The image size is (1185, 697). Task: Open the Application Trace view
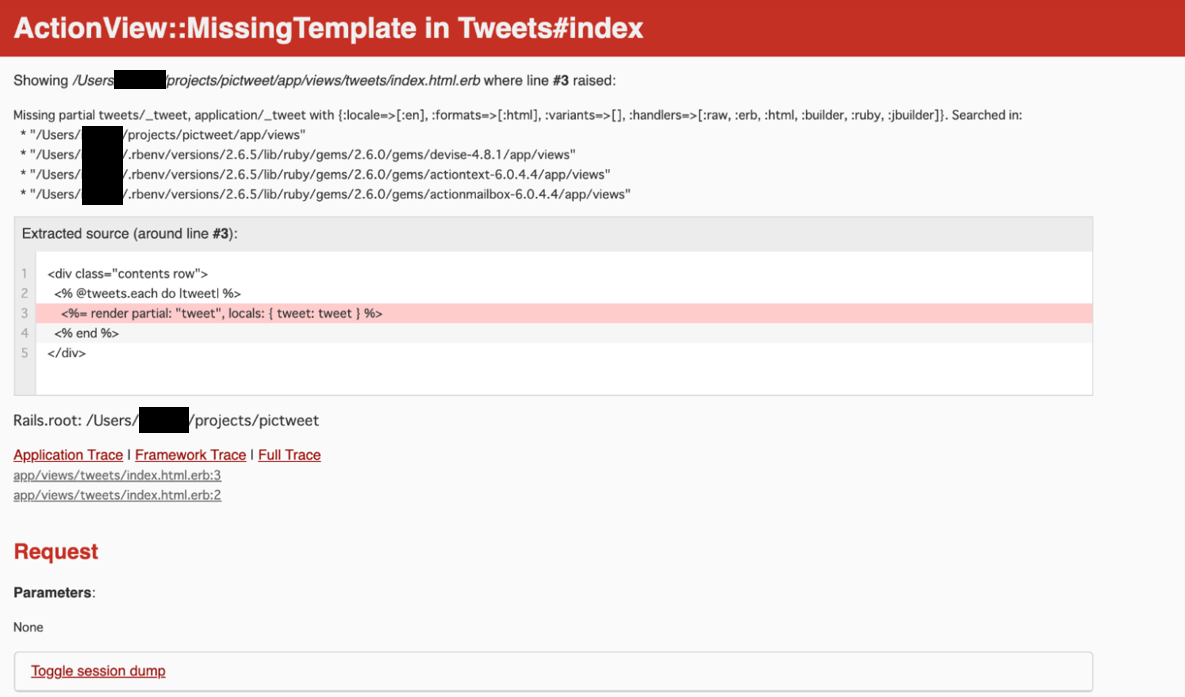(67, 454)
